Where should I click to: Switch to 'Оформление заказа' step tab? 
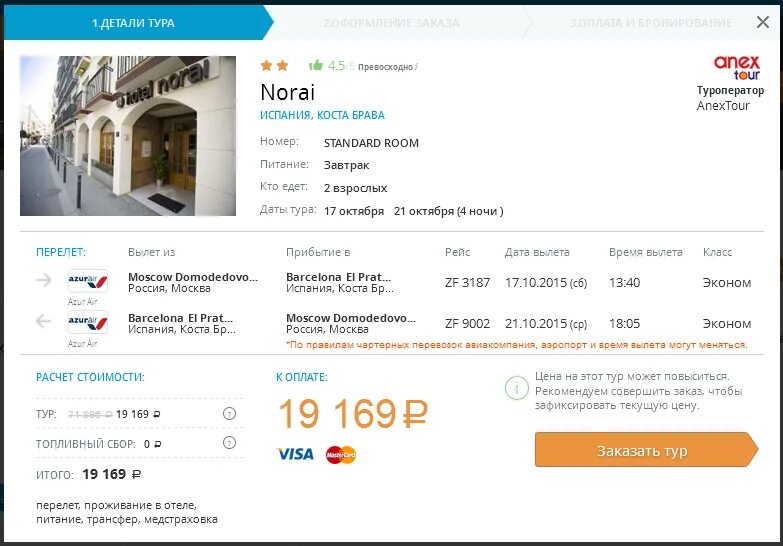click(391, 22)
